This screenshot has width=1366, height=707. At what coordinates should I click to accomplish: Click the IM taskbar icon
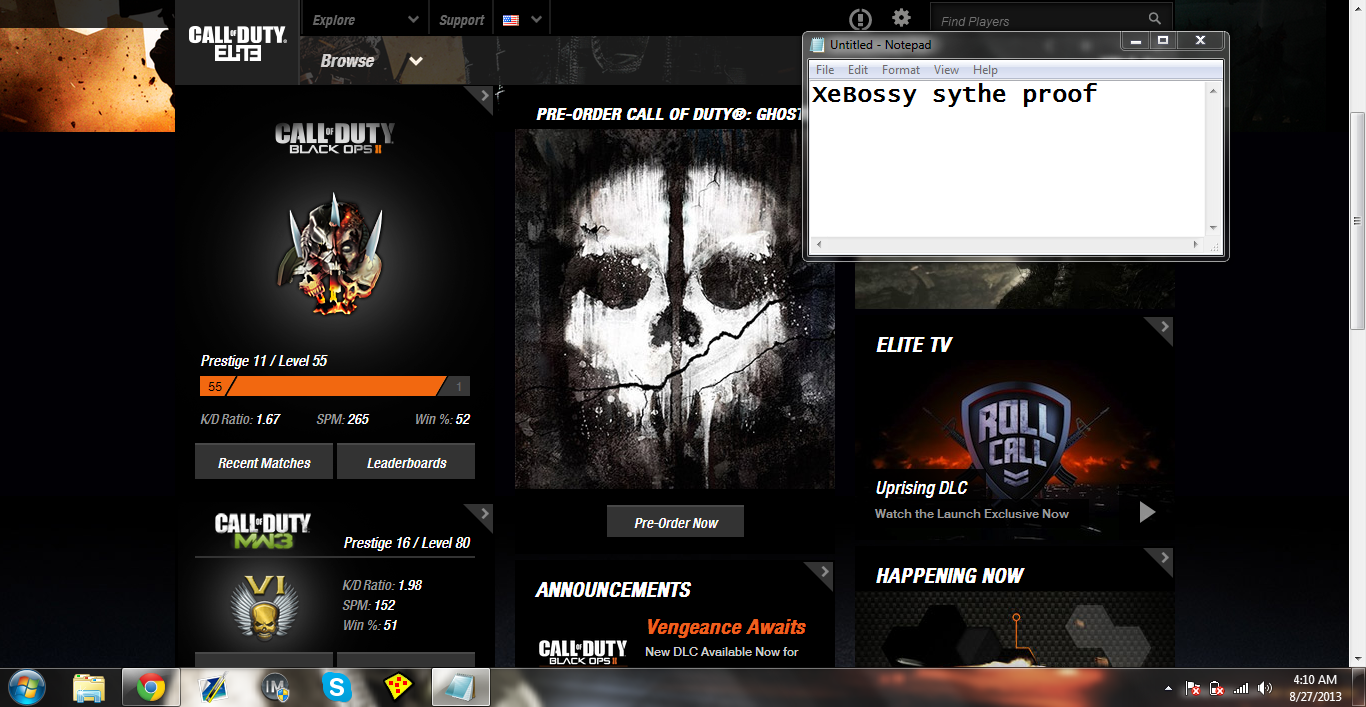tap(274, 688)
